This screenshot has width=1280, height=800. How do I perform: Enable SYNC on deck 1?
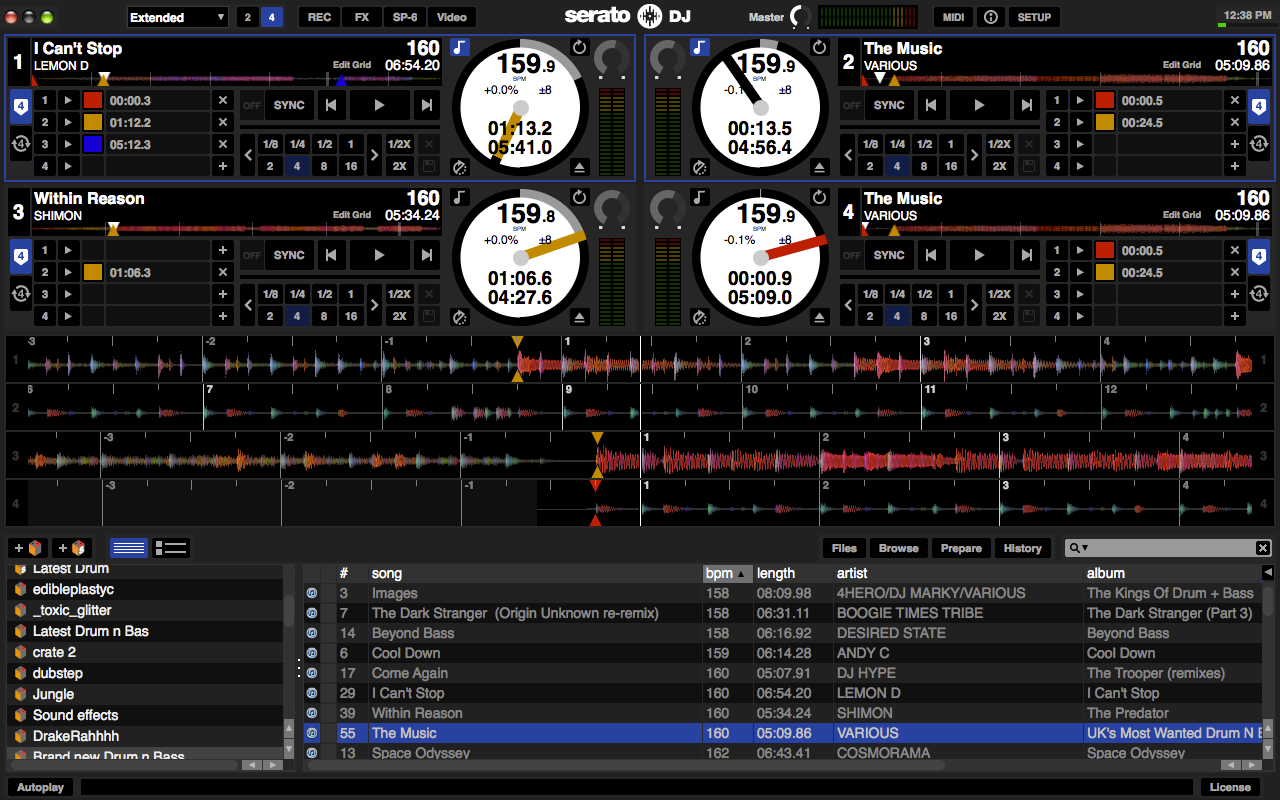pyautogui.click(x=289, y=105)
